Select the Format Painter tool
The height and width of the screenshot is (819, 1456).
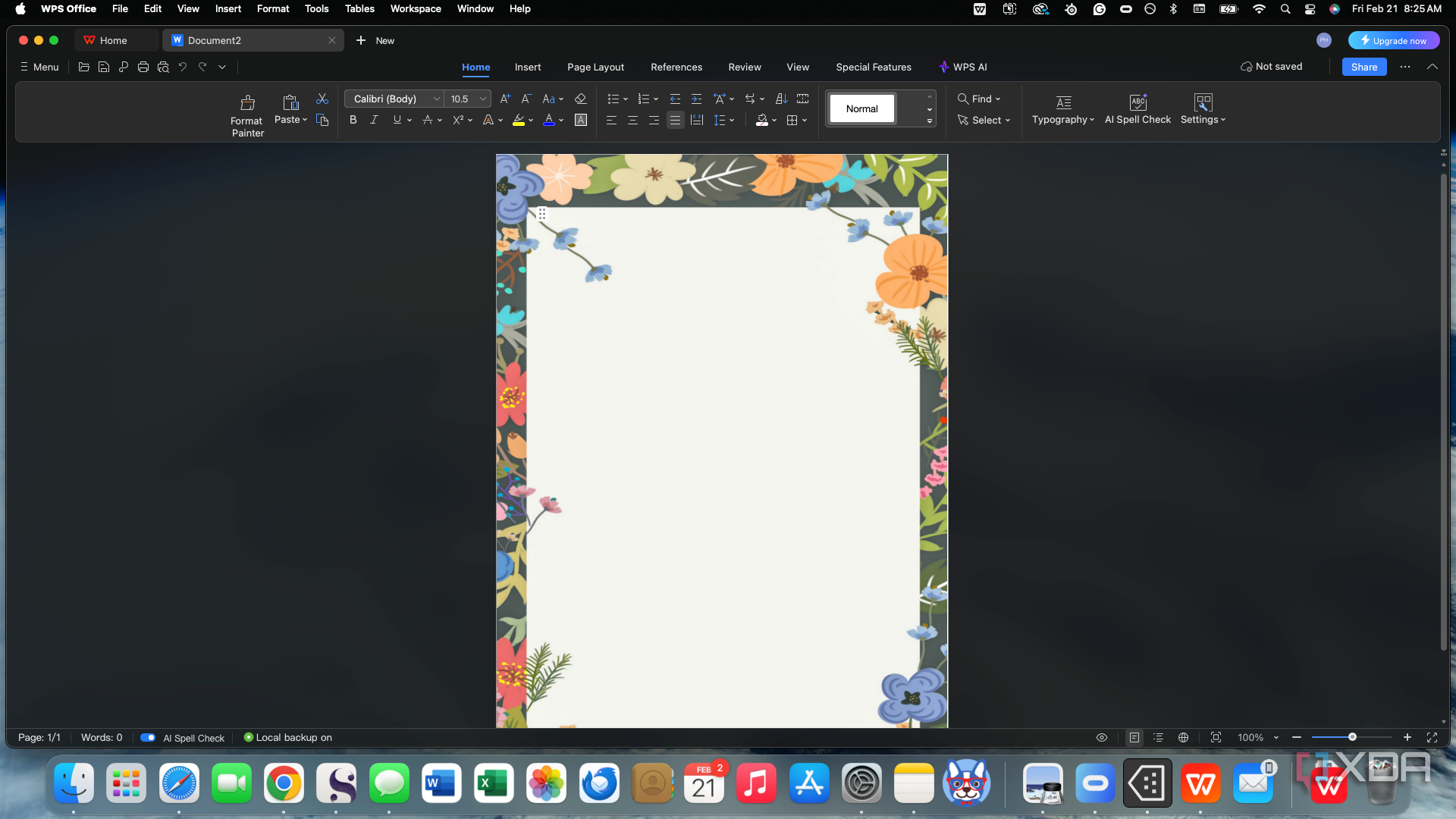[x=247, y=115]
